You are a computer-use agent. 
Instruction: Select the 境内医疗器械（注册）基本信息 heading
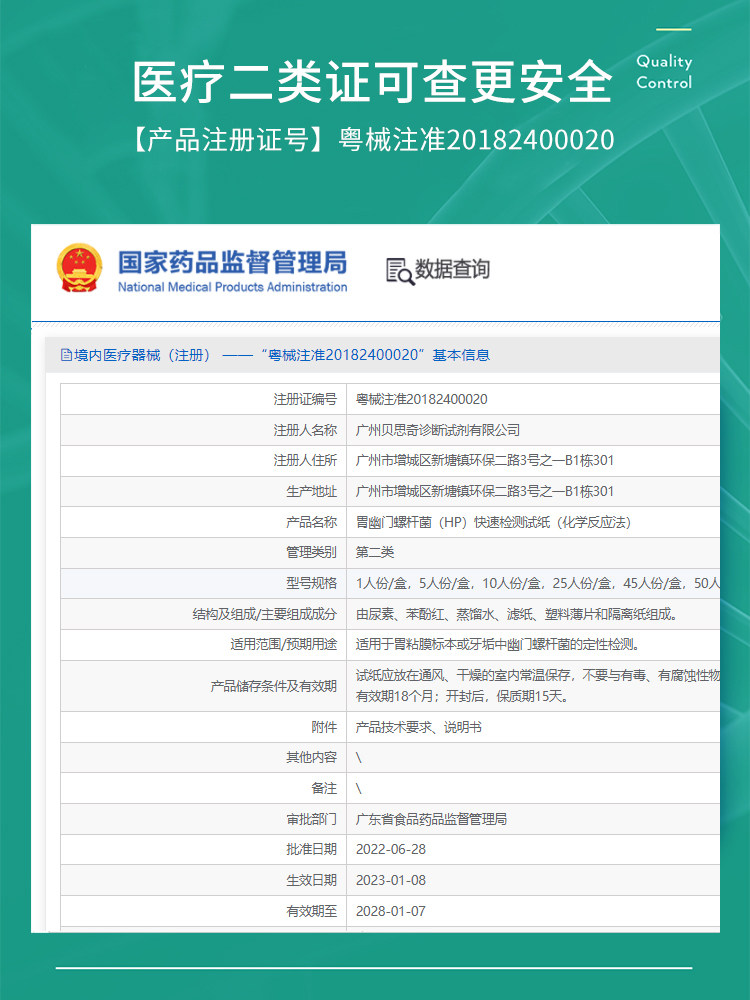(282, 355)
